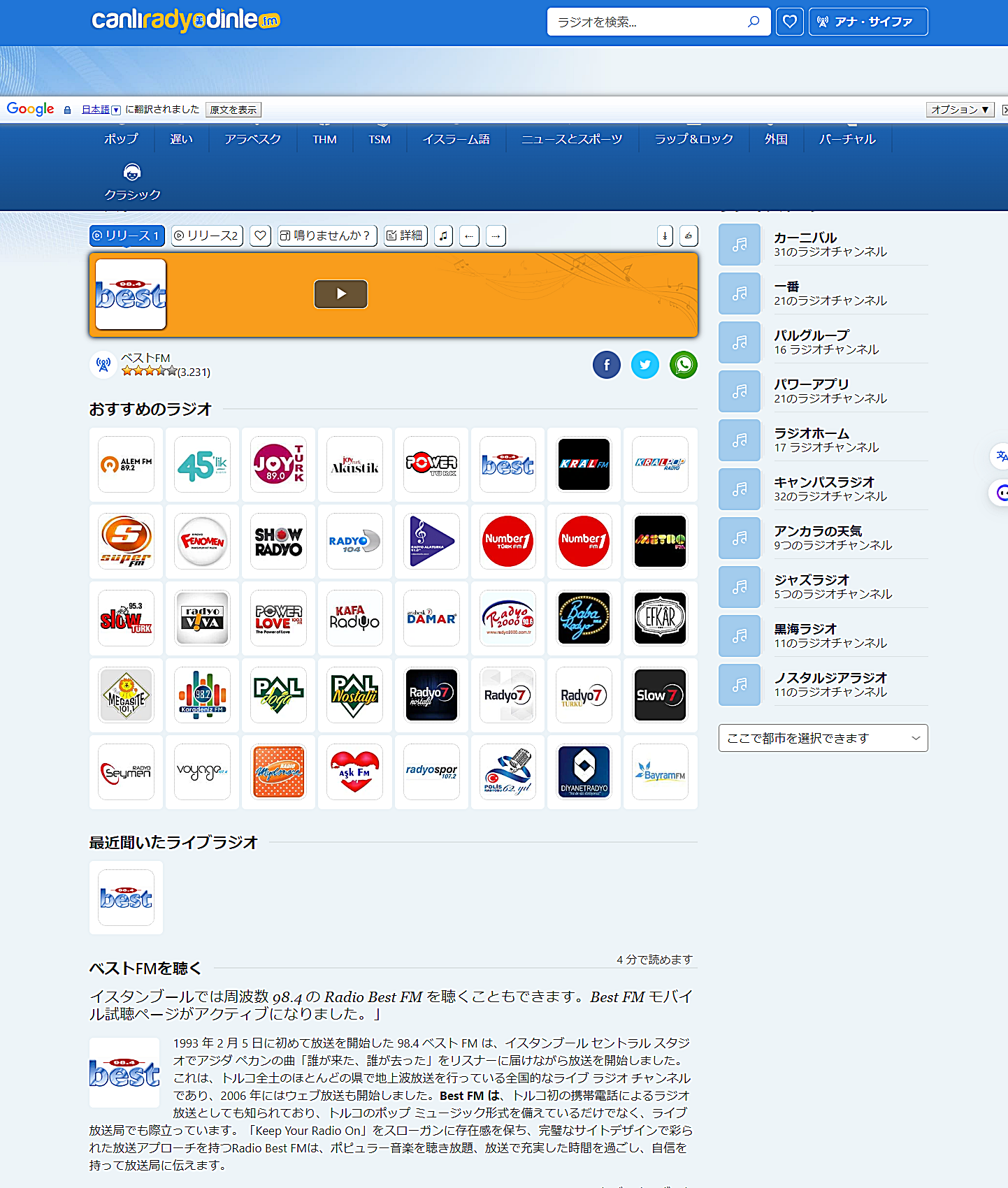Select the ポップ category tab
Screen dimensions: 1008x1188
[x=121, y=139]
